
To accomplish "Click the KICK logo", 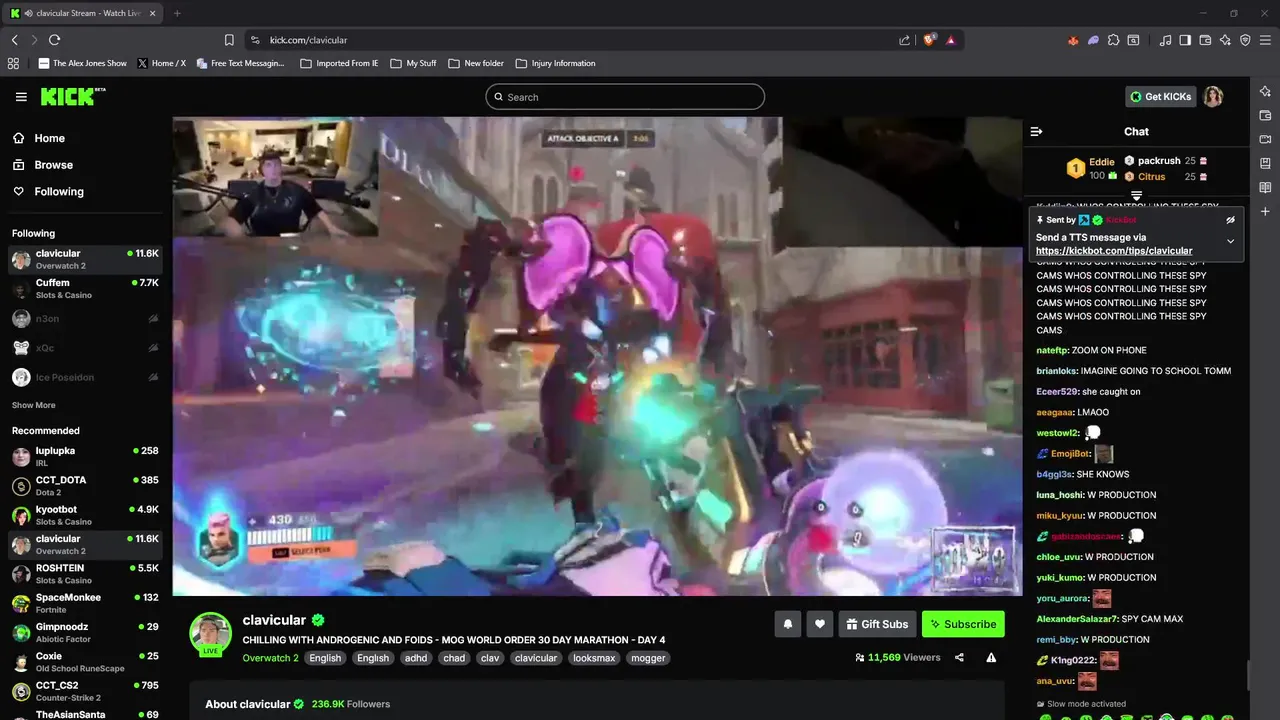I will 72,96.
